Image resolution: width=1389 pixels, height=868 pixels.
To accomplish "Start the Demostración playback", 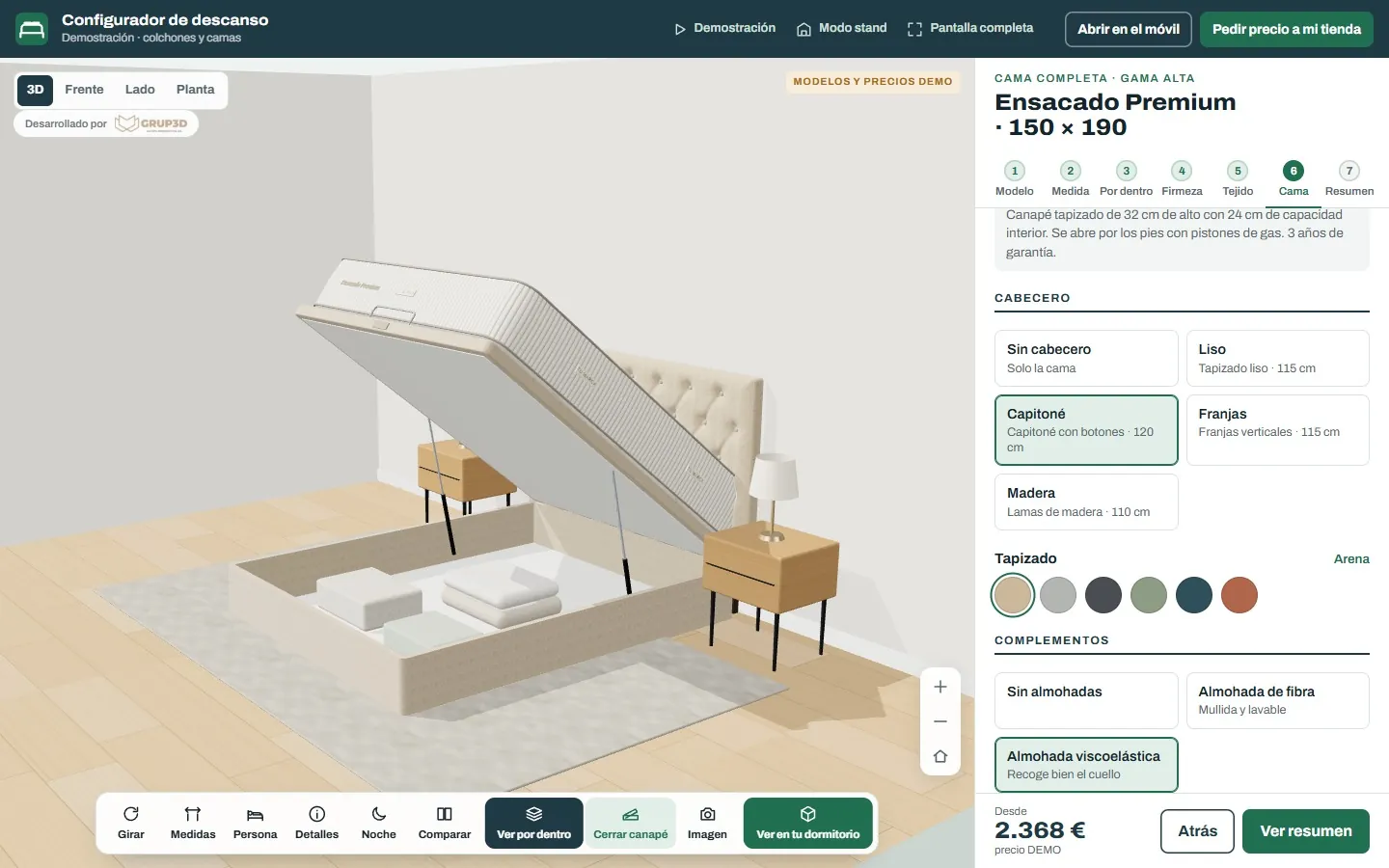I will tap(724, 28).
